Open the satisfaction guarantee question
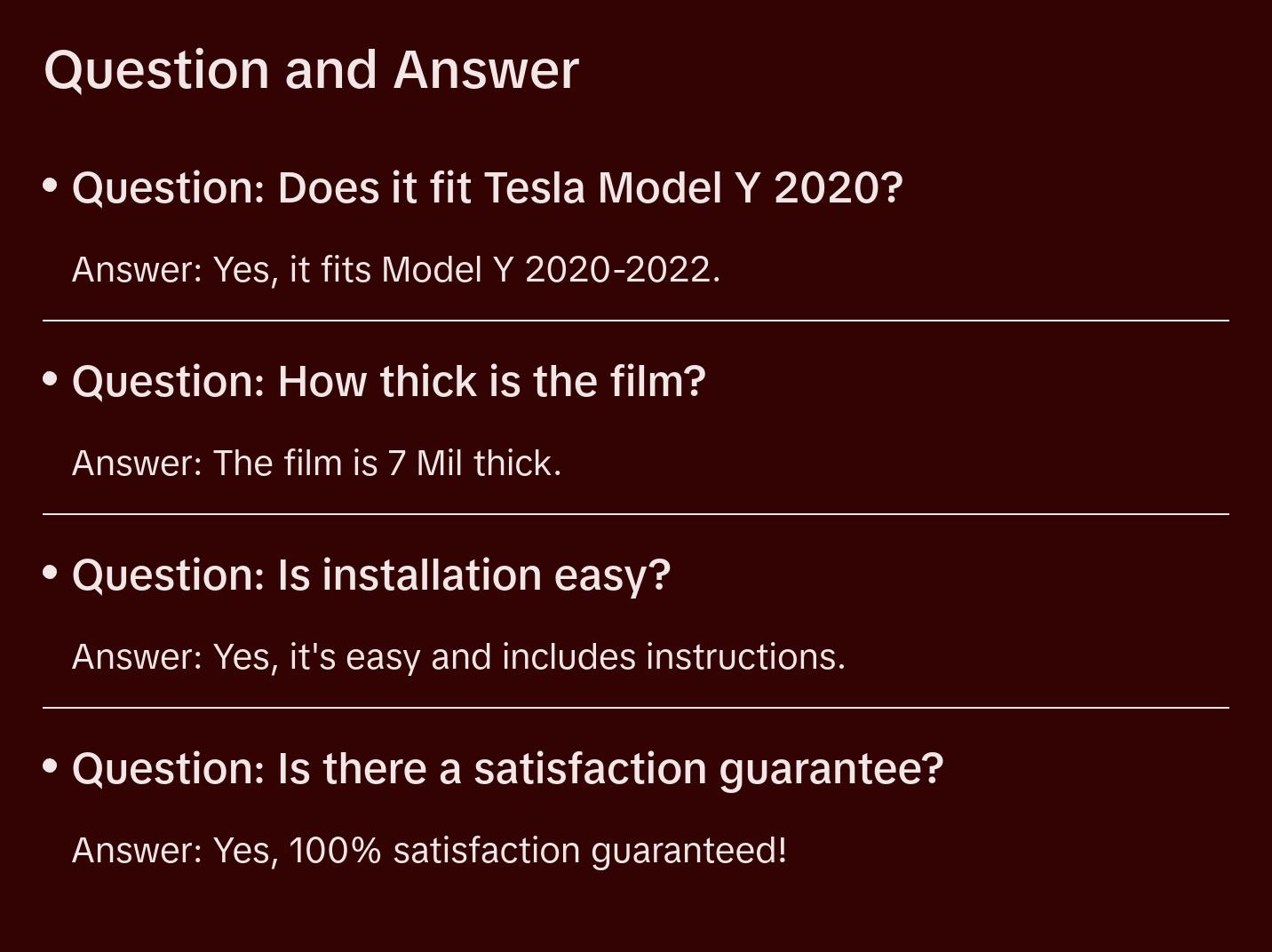The height and width of the screenshot is (952, 1272). coord(507,769)
